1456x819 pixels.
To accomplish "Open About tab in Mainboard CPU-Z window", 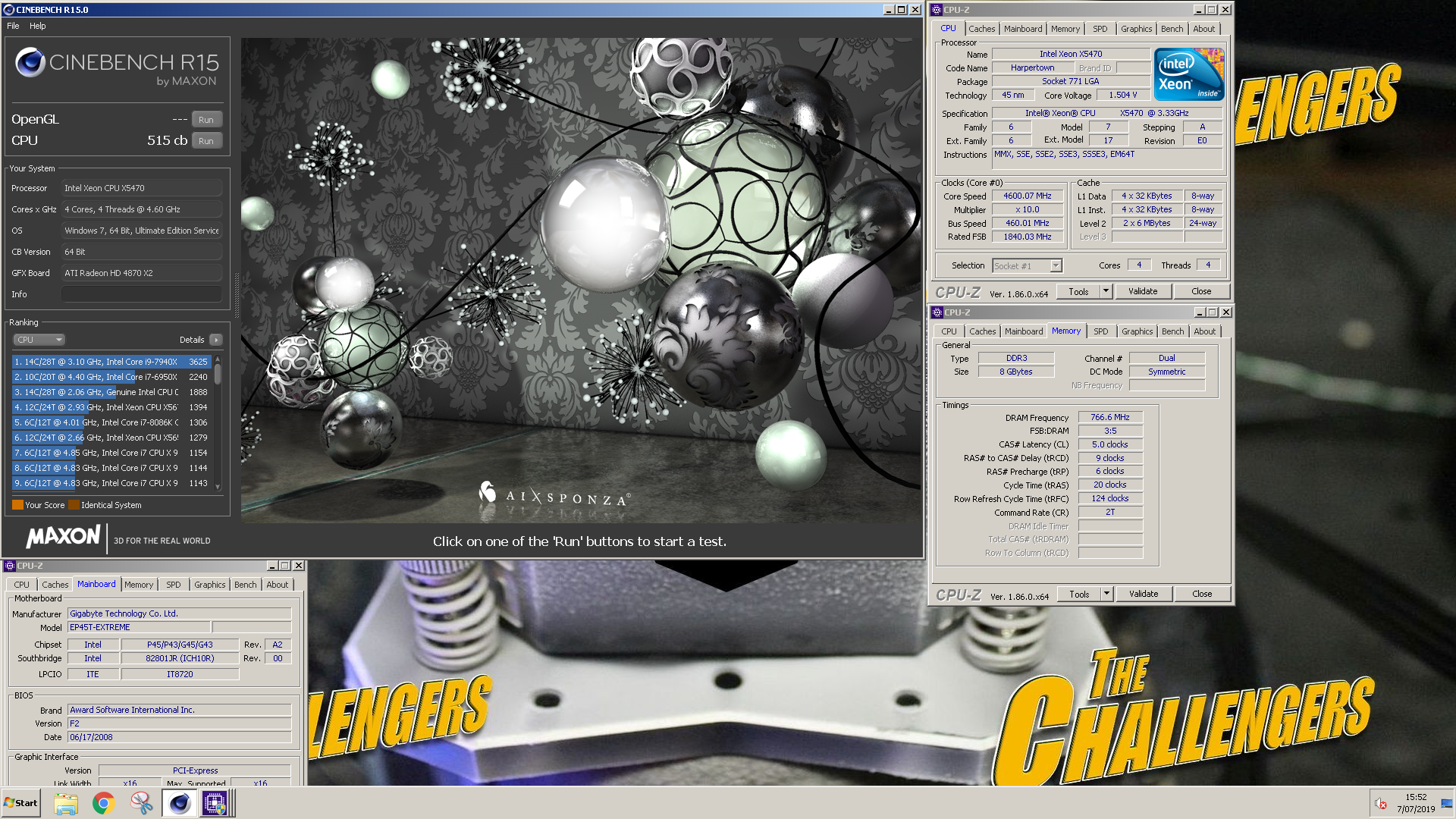I will (277, 585).
